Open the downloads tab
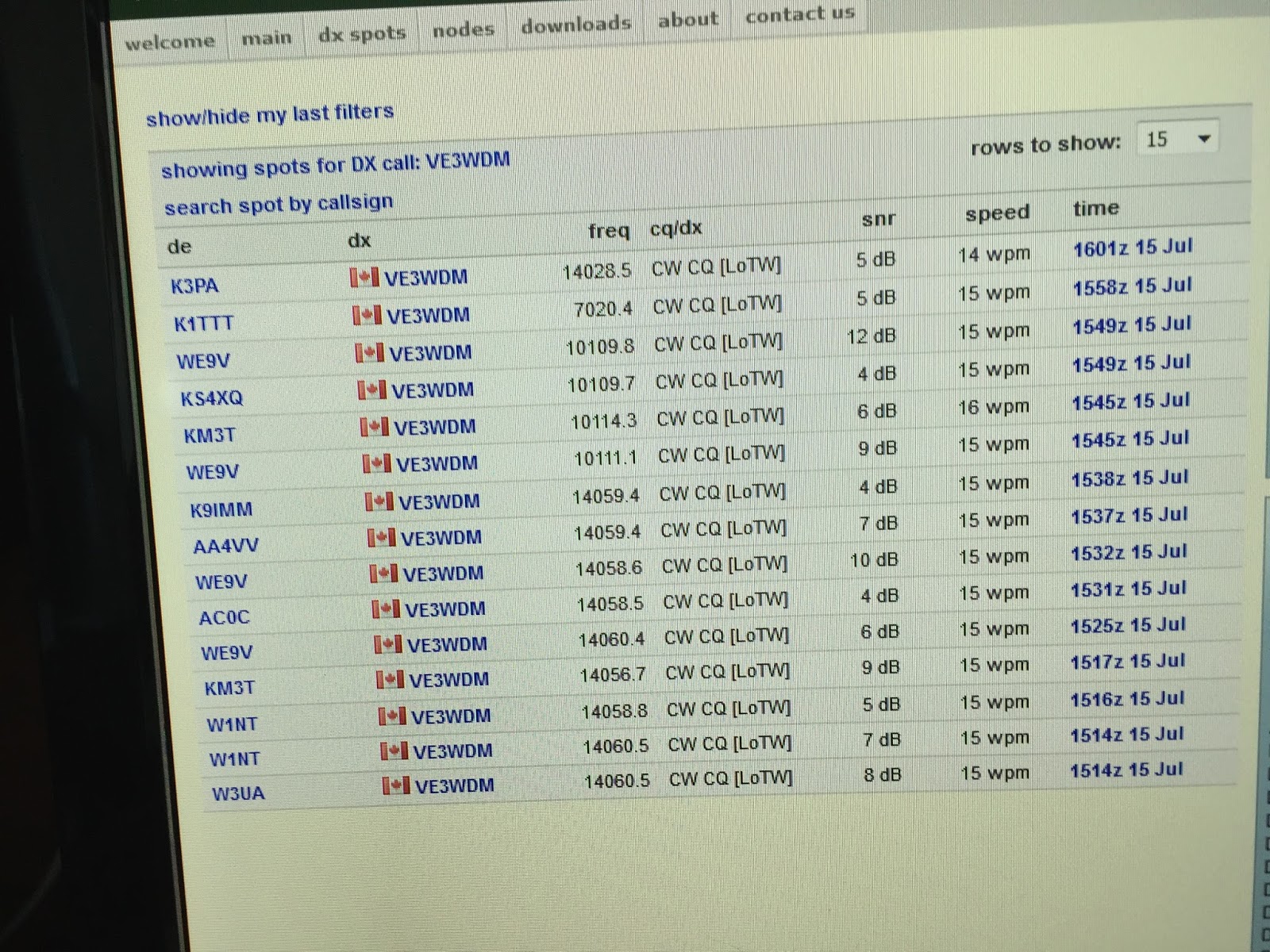 [x=576, y=24]
